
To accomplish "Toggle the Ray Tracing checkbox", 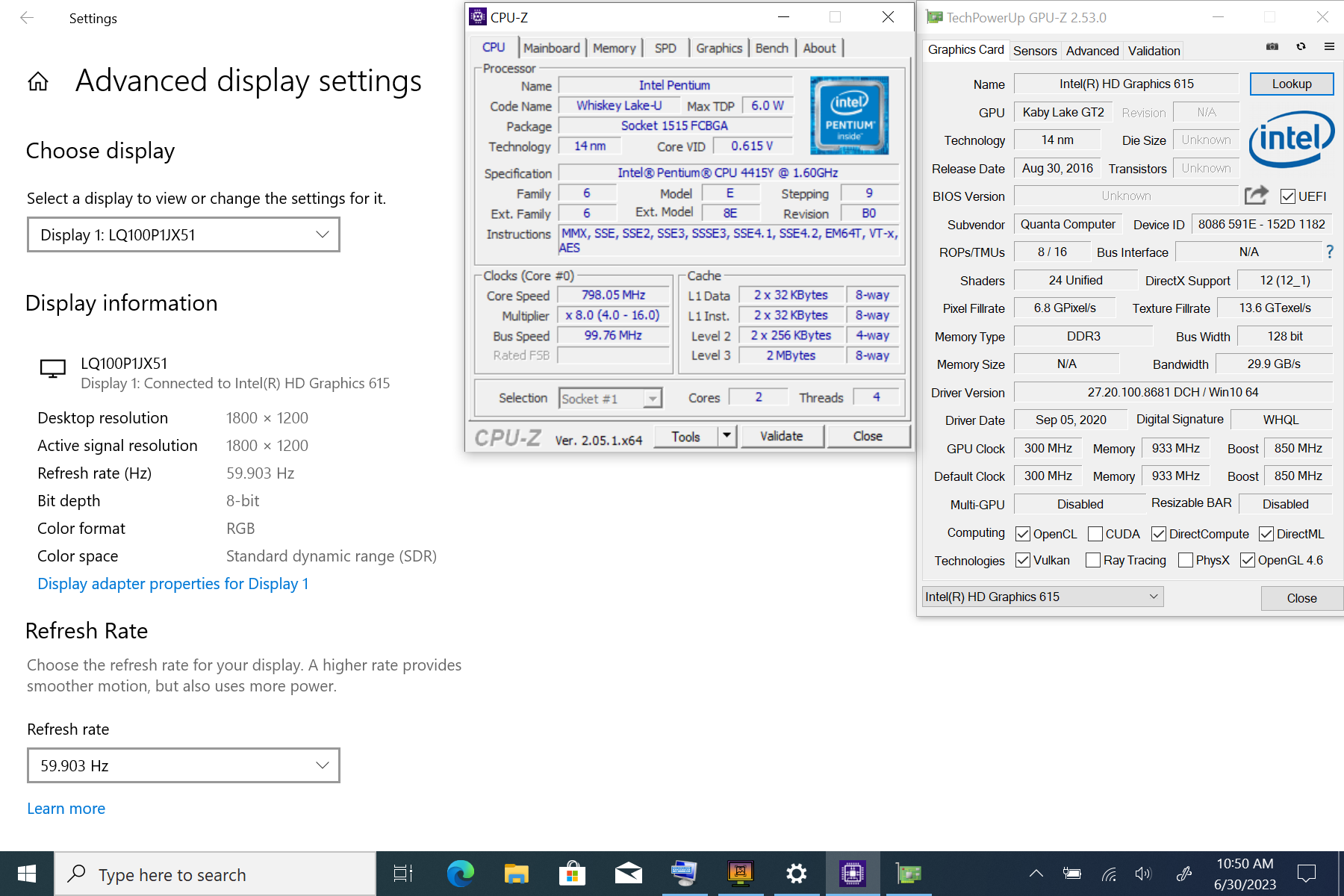I will point(1092,560).
